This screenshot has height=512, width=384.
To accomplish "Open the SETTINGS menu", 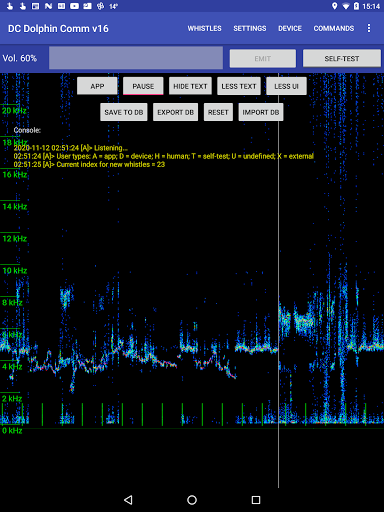I will pyautogui.click(x=250, y=28).
